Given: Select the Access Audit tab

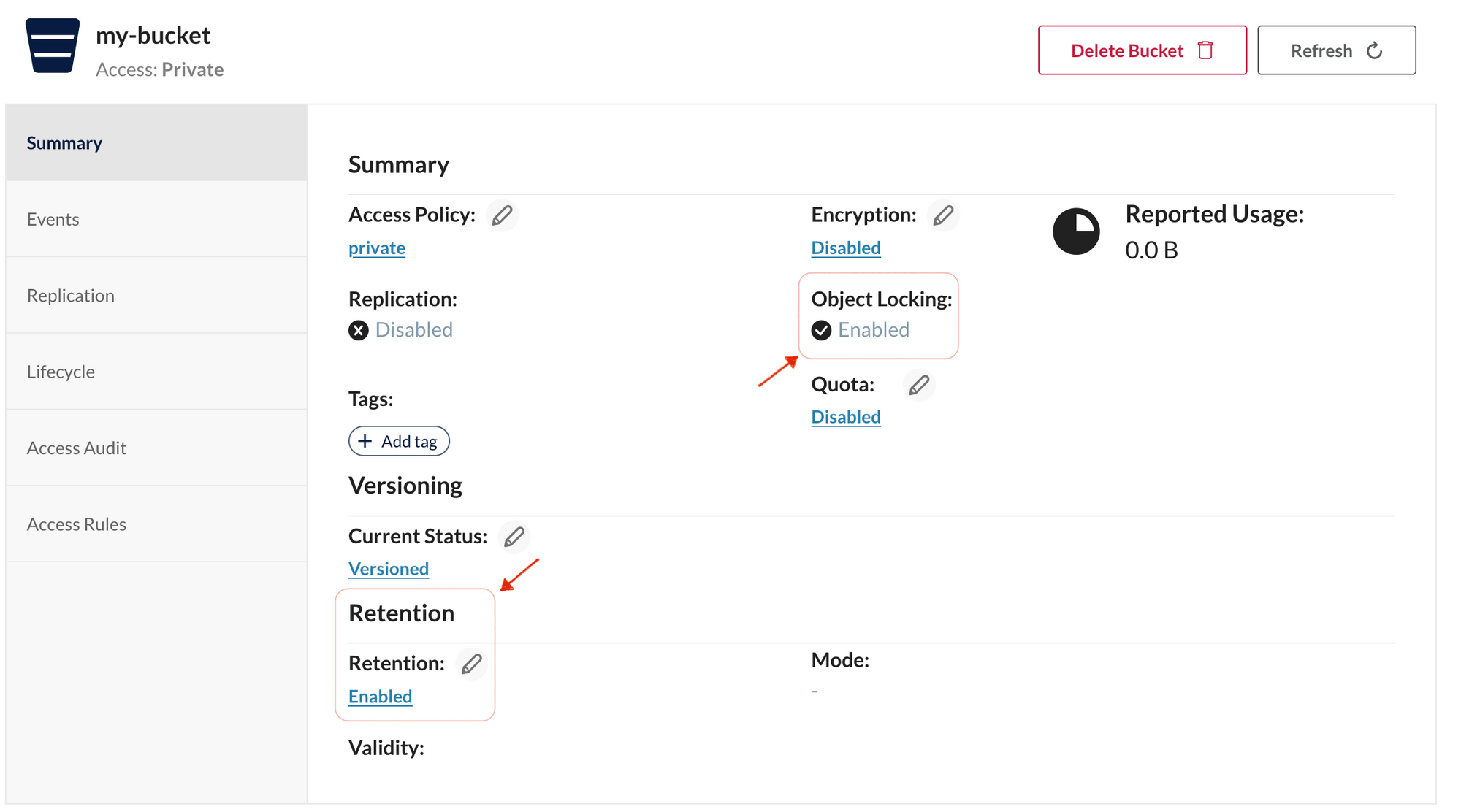Looking at the screenshot, I should pos(156,448).
